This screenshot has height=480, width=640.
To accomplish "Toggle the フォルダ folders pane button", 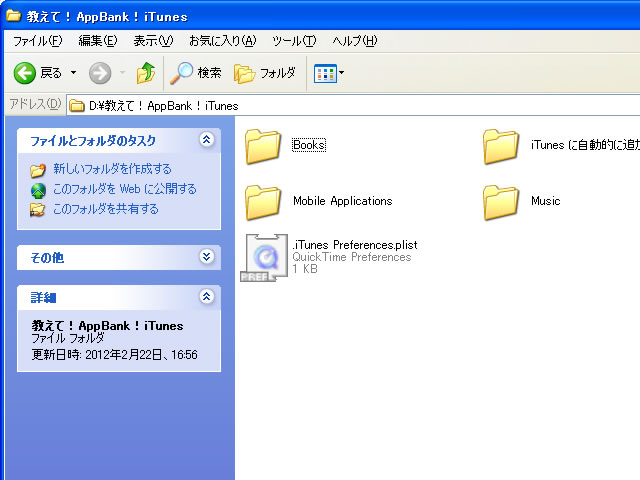I will pyautogui.click(x=264, y=73).
